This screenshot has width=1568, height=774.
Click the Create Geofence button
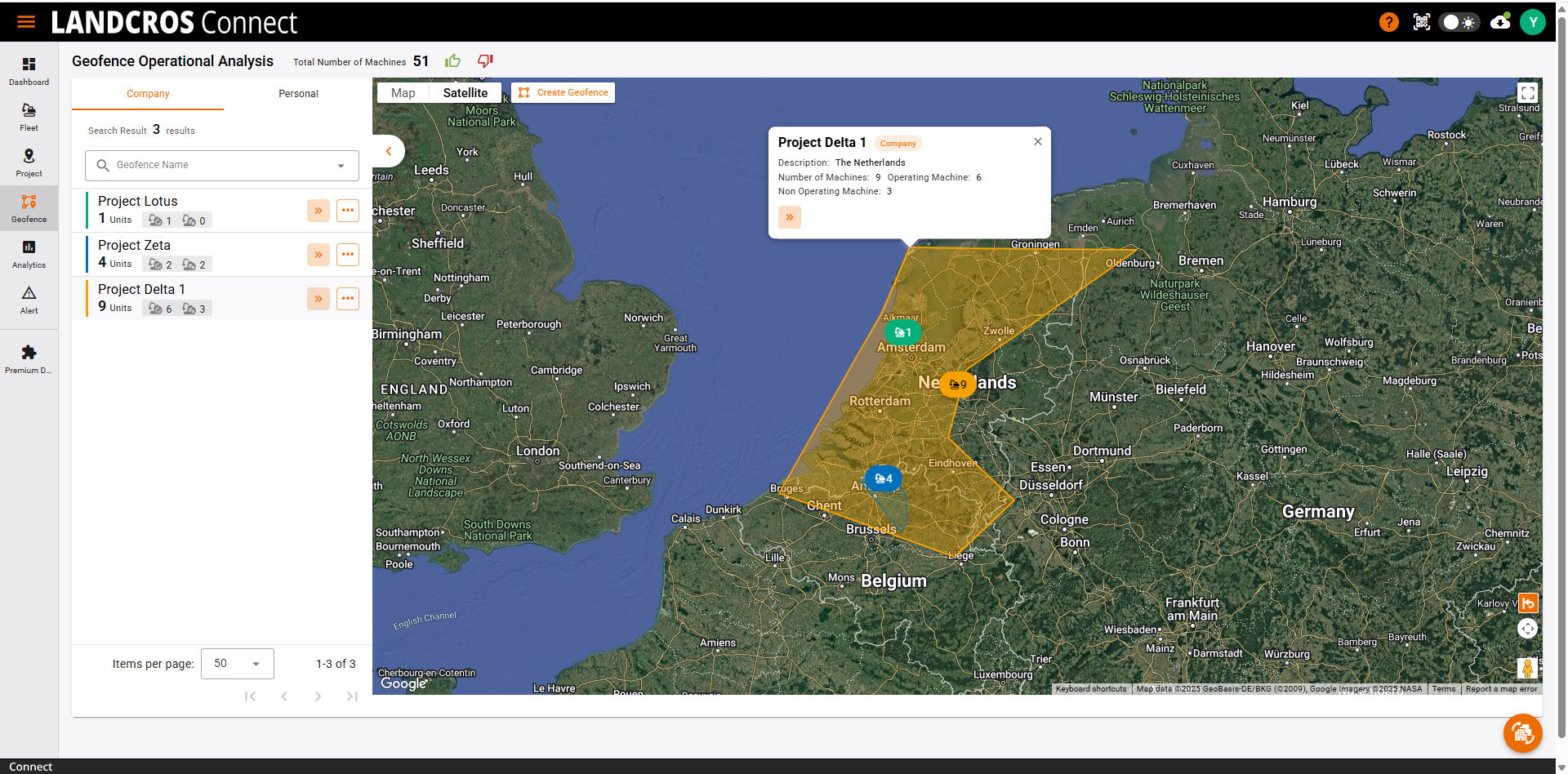[562, 92]
